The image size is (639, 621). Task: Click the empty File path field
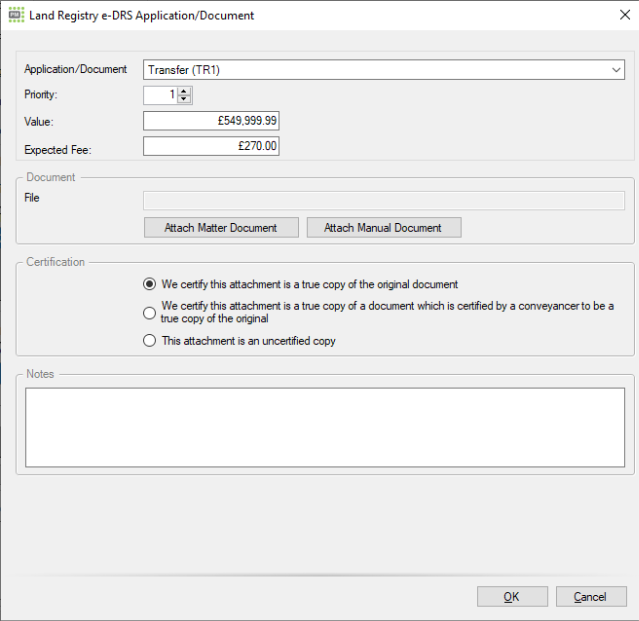[384, 200]
